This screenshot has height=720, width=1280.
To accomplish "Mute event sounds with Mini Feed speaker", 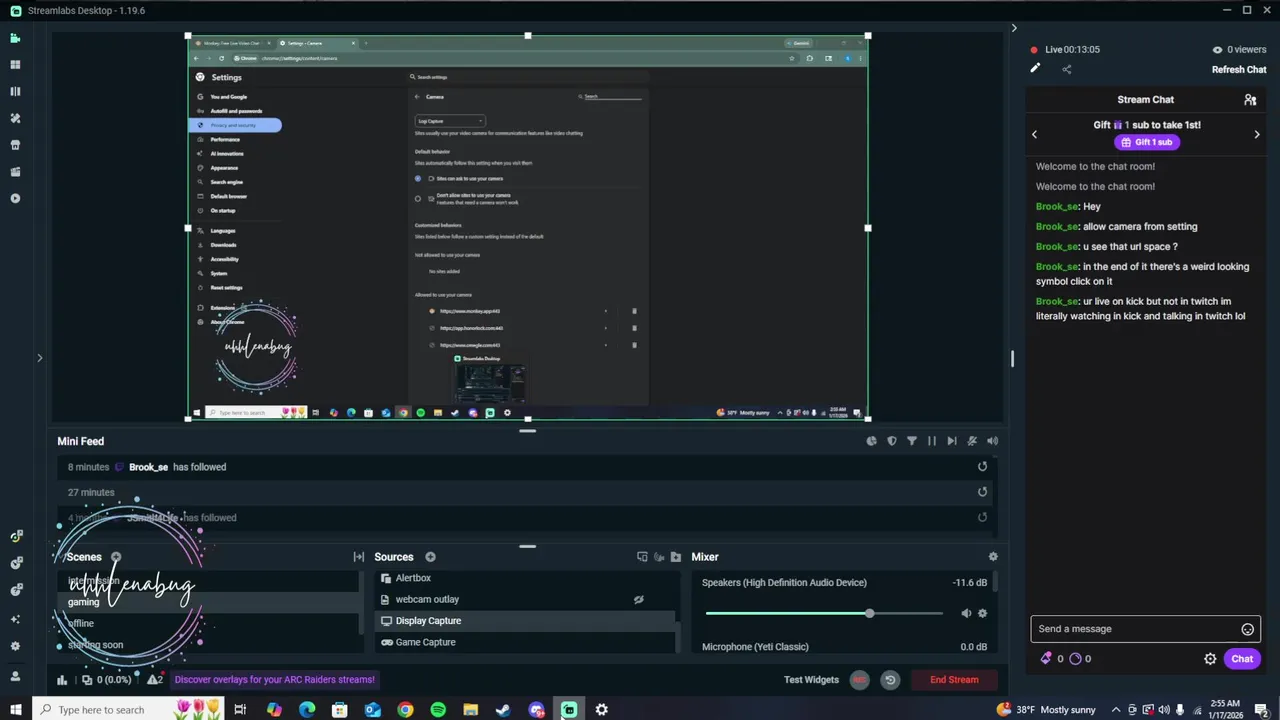I will pyautogui.click(x=992, y=441).
